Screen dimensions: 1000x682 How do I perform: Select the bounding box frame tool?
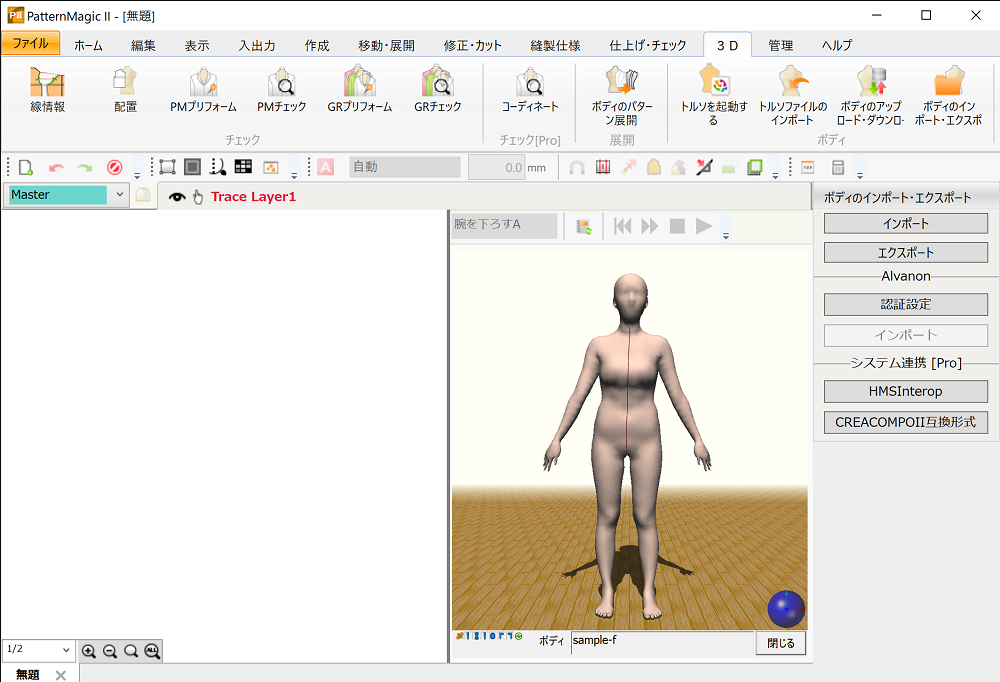click(x=167, y=167)
